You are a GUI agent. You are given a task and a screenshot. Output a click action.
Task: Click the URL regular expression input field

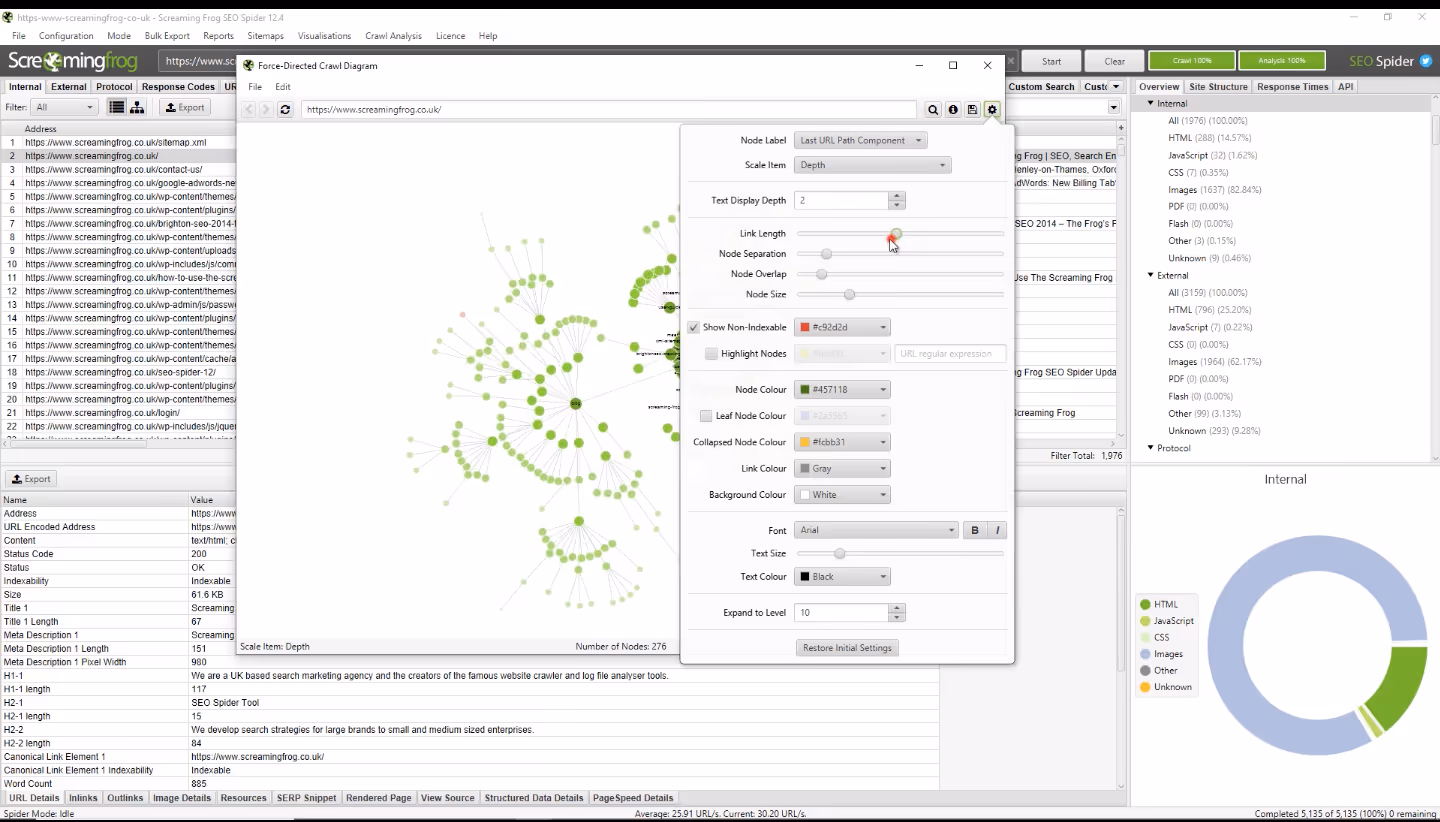pyautogui.click(x=951, y=353)
